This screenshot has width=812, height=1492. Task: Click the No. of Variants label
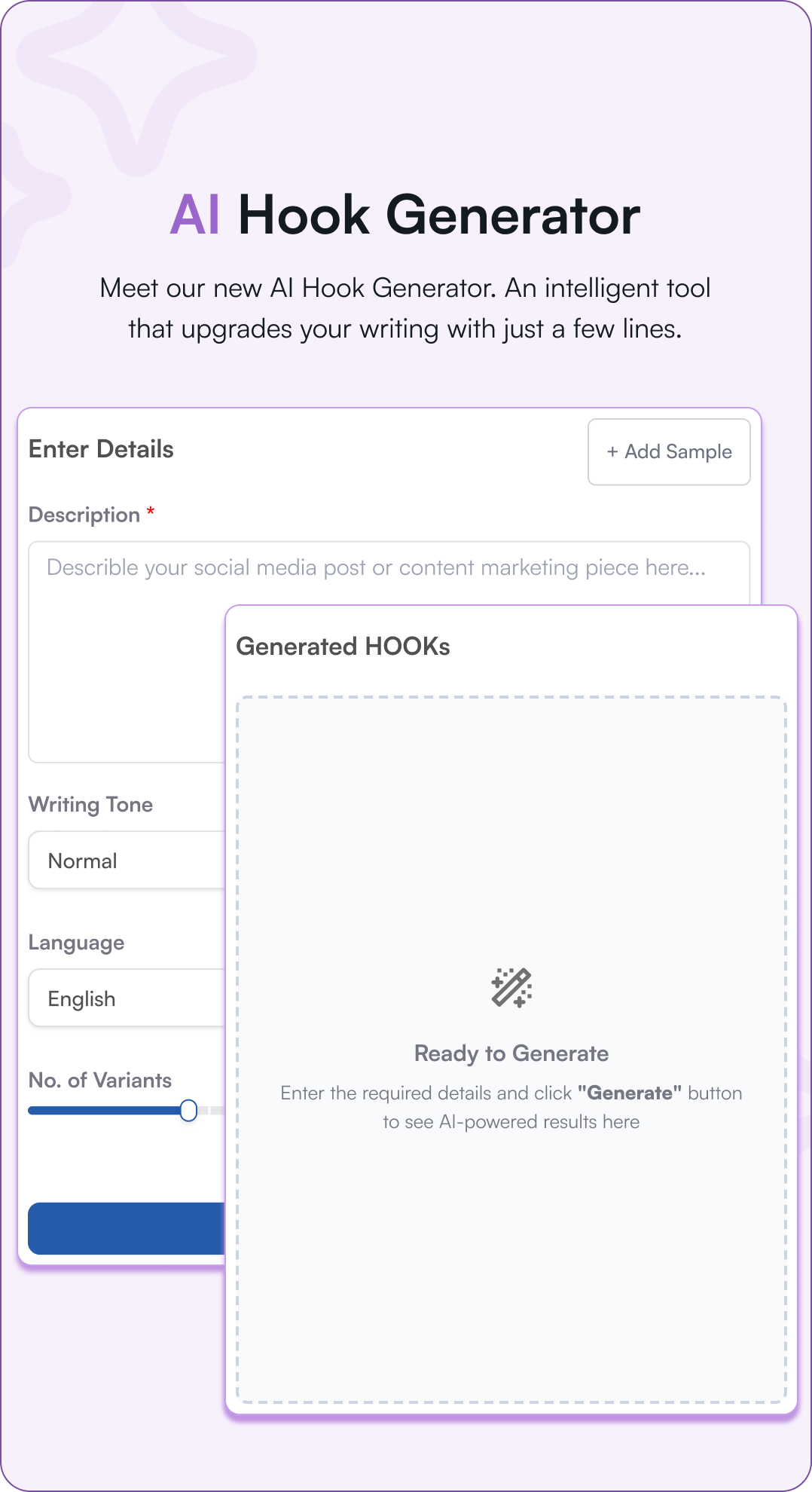pos(99,1080)
